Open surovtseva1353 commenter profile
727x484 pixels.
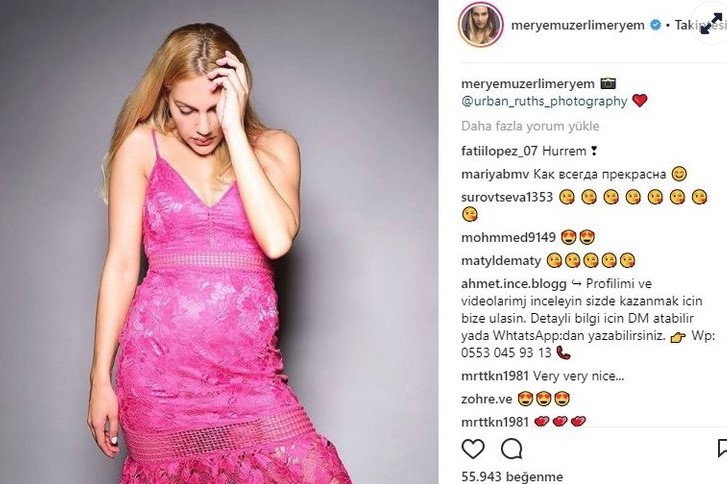(507, 197)
